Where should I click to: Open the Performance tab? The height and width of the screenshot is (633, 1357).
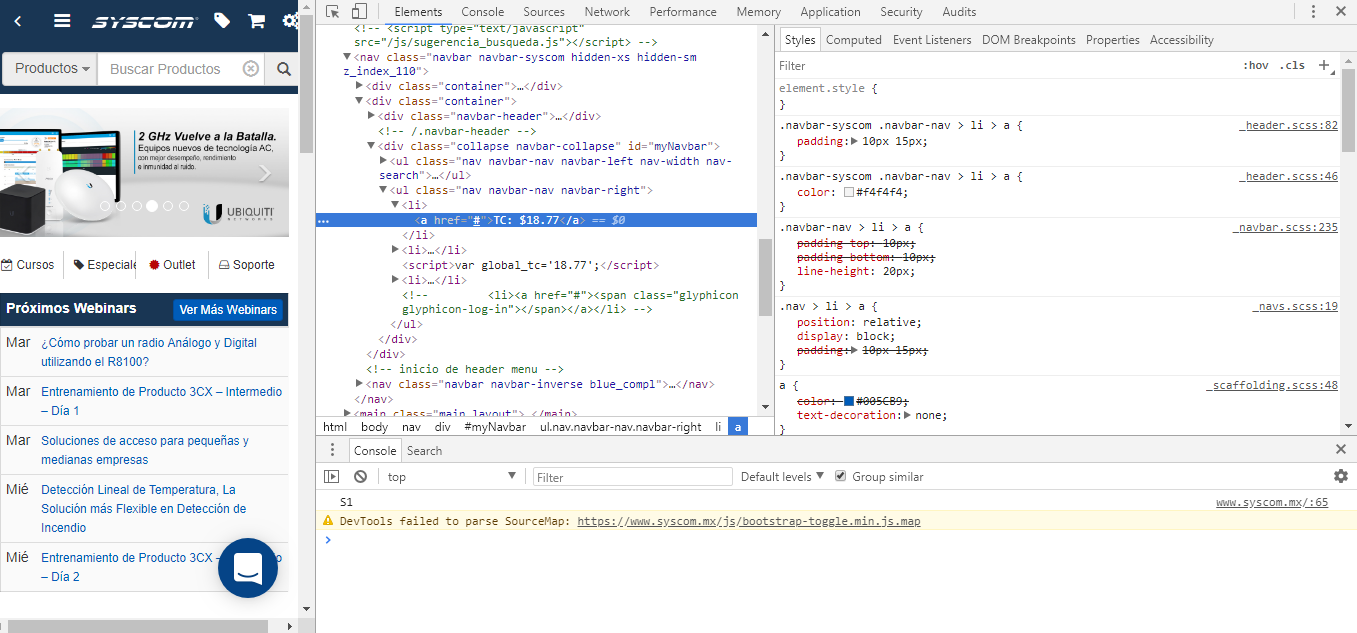[683, 12]
